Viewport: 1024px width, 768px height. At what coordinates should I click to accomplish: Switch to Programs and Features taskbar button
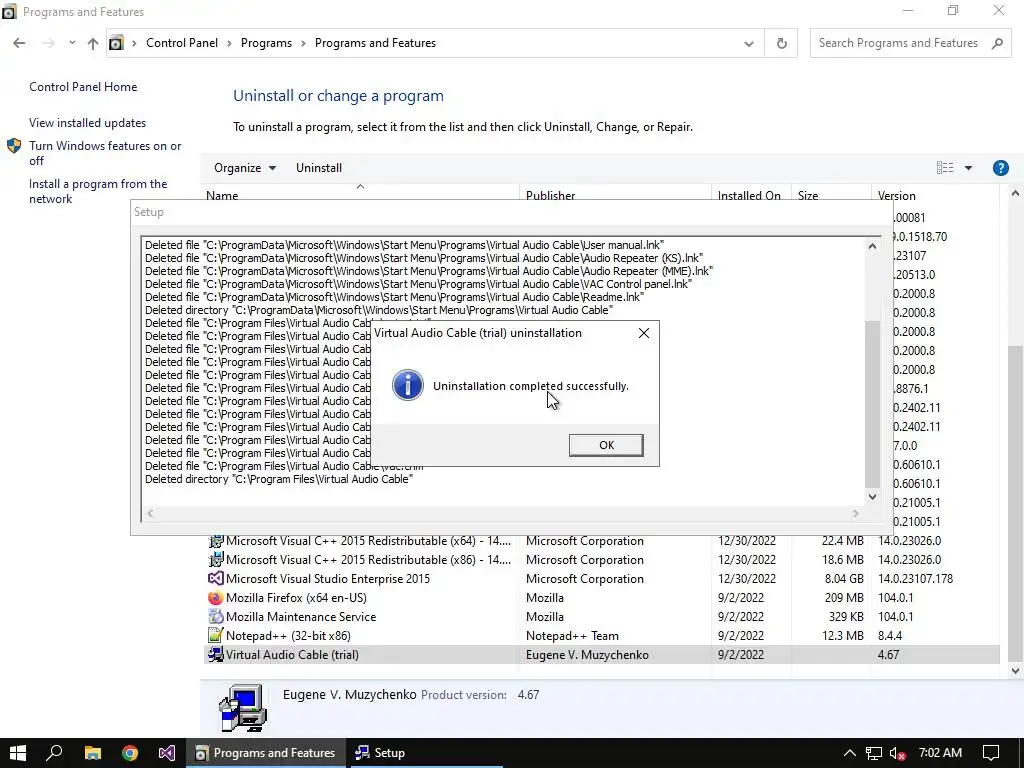[x=266, y=753]
